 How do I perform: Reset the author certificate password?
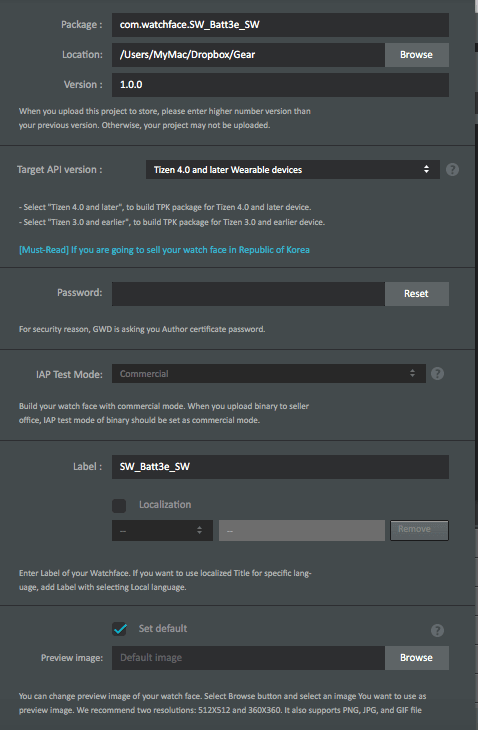pos(417,294)
